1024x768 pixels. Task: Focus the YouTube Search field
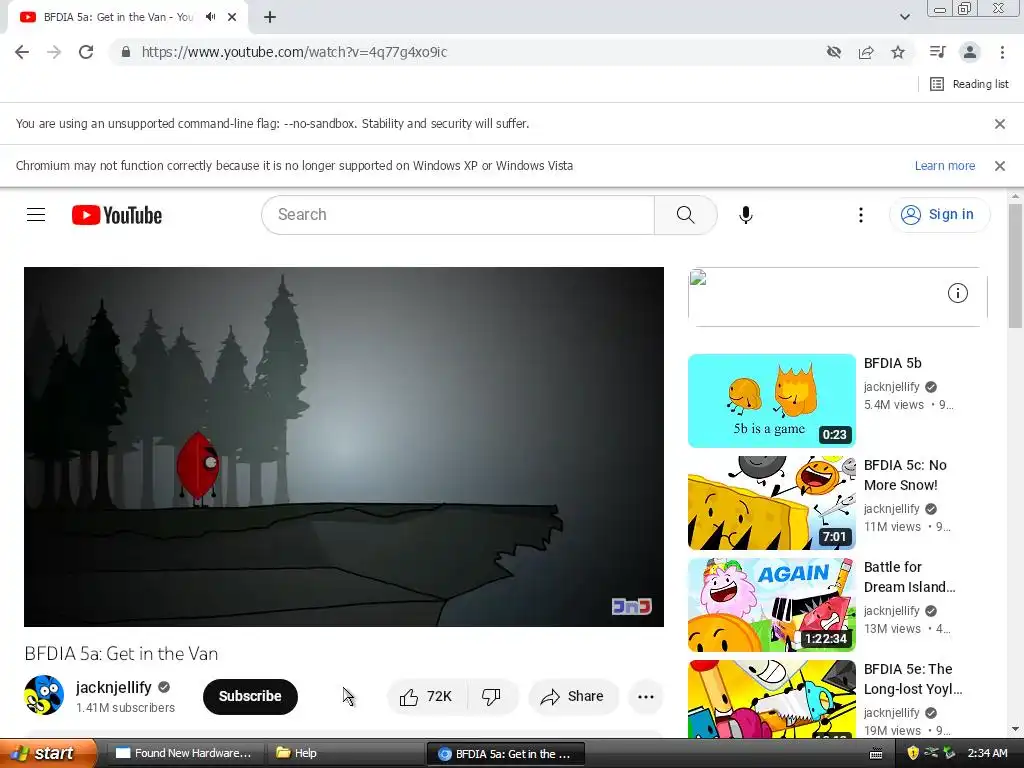[x=458, y=215]
